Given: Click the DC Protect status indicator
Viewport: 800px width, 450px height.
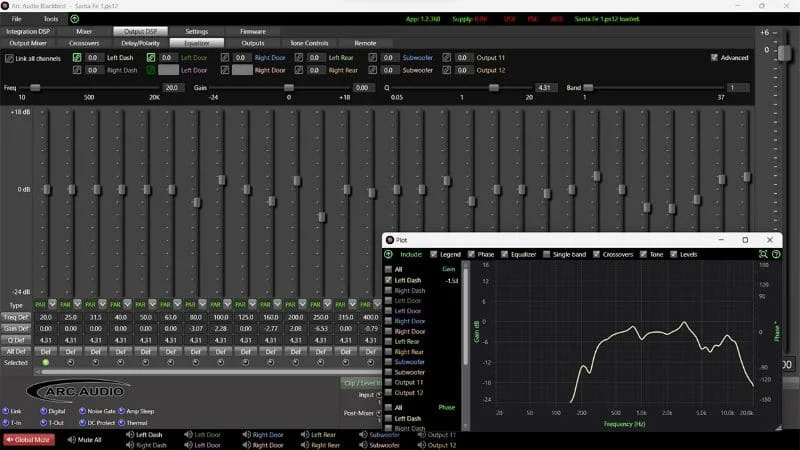Looking at the screenshot, I should [x=82, y=422].
